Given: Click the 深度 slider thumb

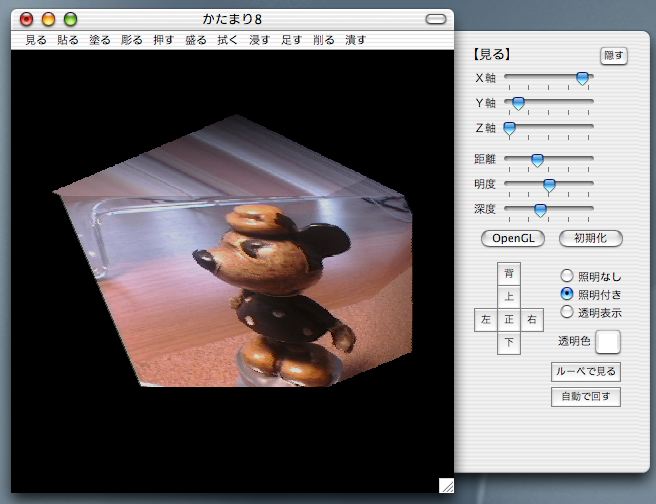Looking at the screenshot, I should coord(541,210).
